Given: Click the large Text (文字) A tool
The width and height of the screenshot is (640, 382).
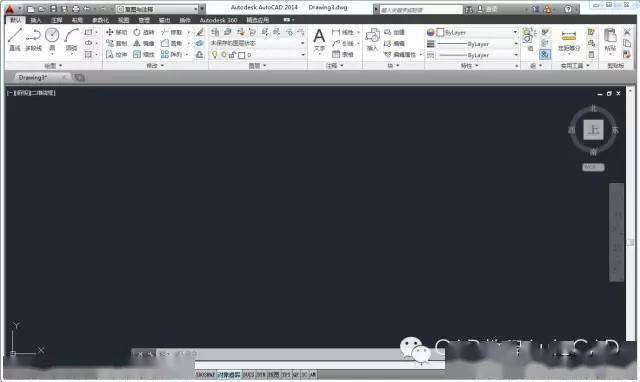Looking at the screenshot, I should point(319,40).
